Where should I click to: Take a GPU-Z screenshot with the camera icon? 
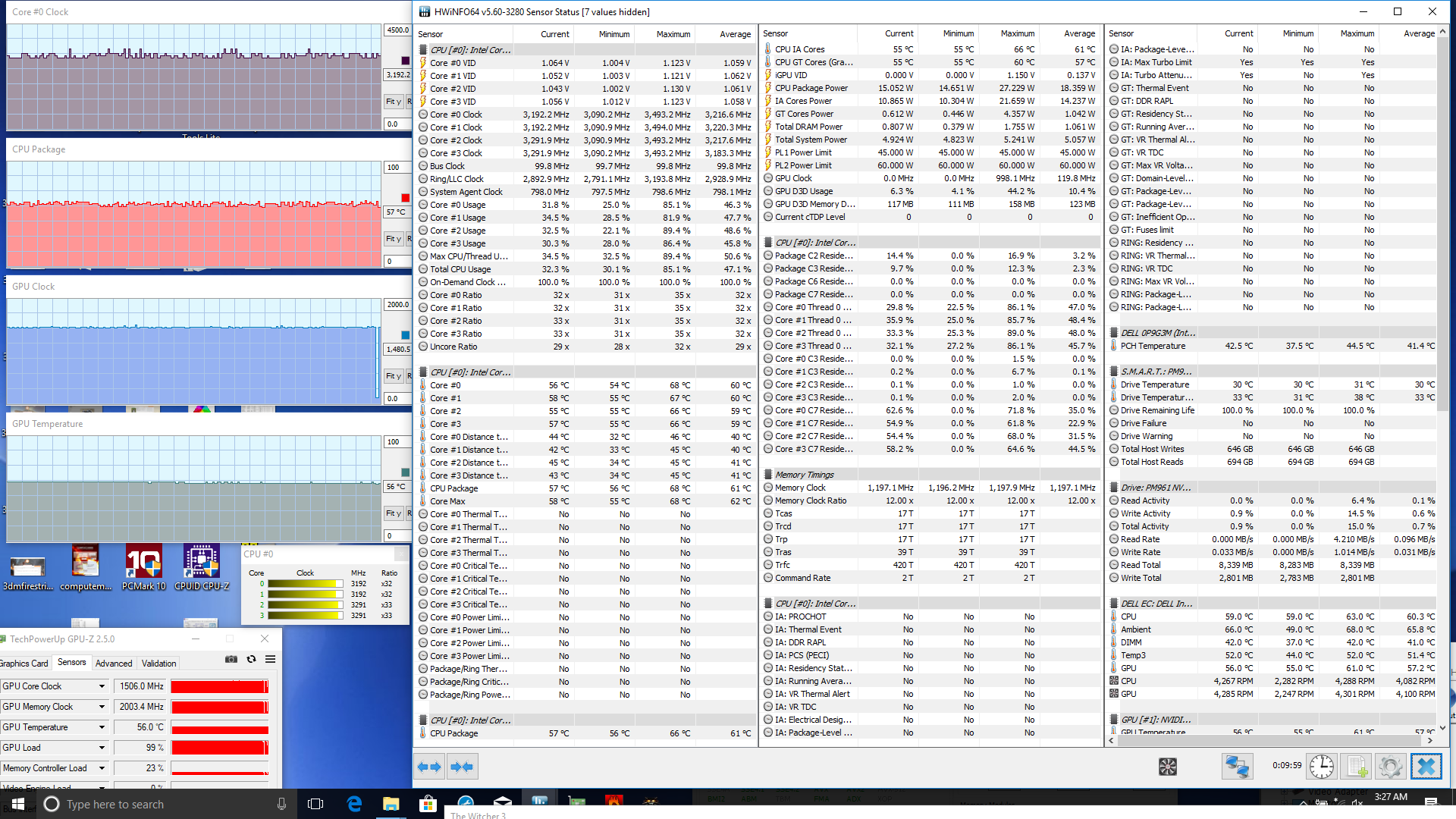[231, 660]
